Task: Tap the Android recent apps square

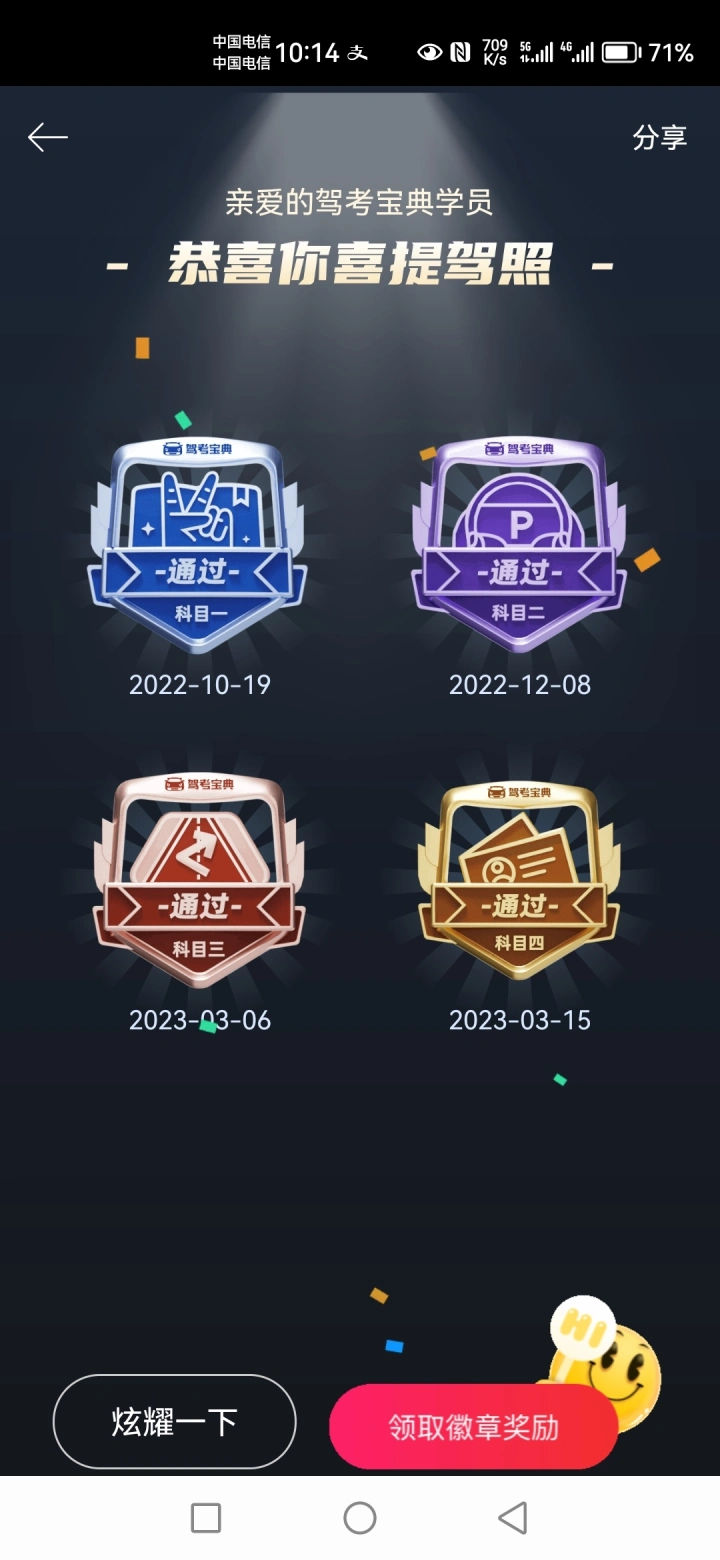Action: tap(206, 1518)
